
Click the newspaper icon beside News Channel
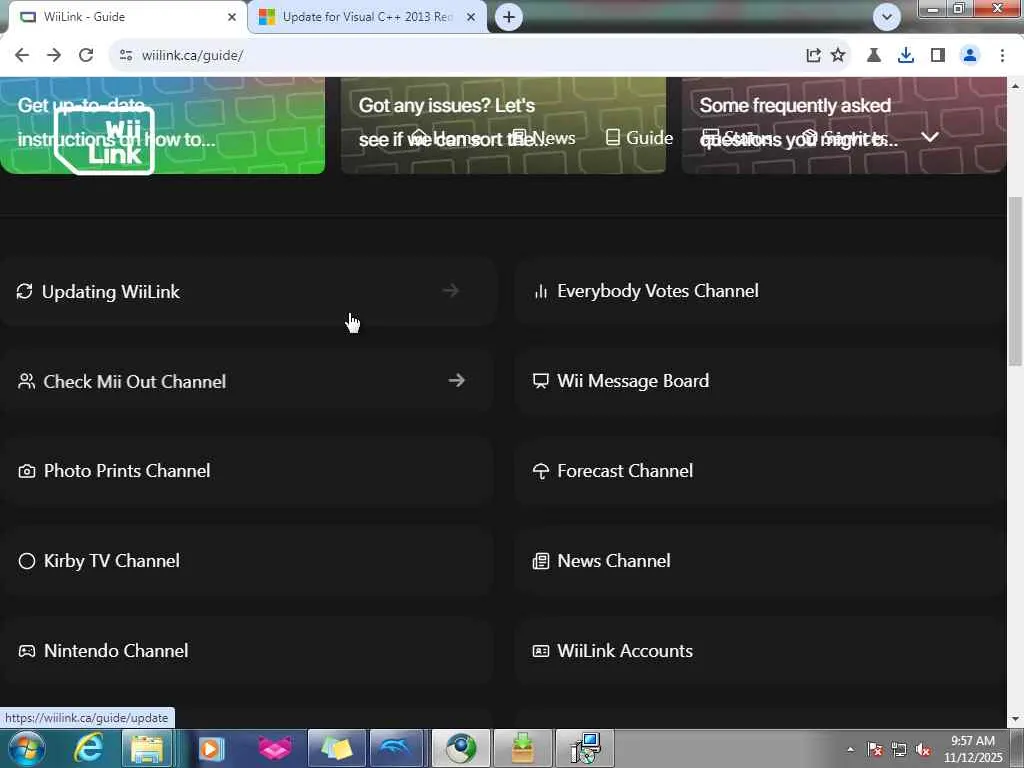point(541,561)
